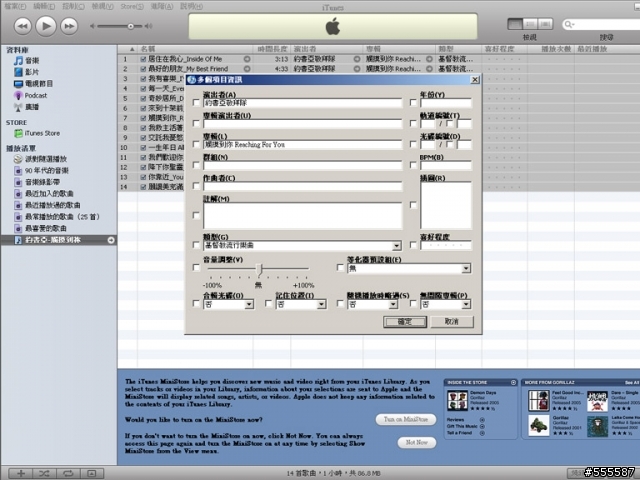640x480 pixels.
Task: Open the 控制(C) menu
Action: (73, 6)
